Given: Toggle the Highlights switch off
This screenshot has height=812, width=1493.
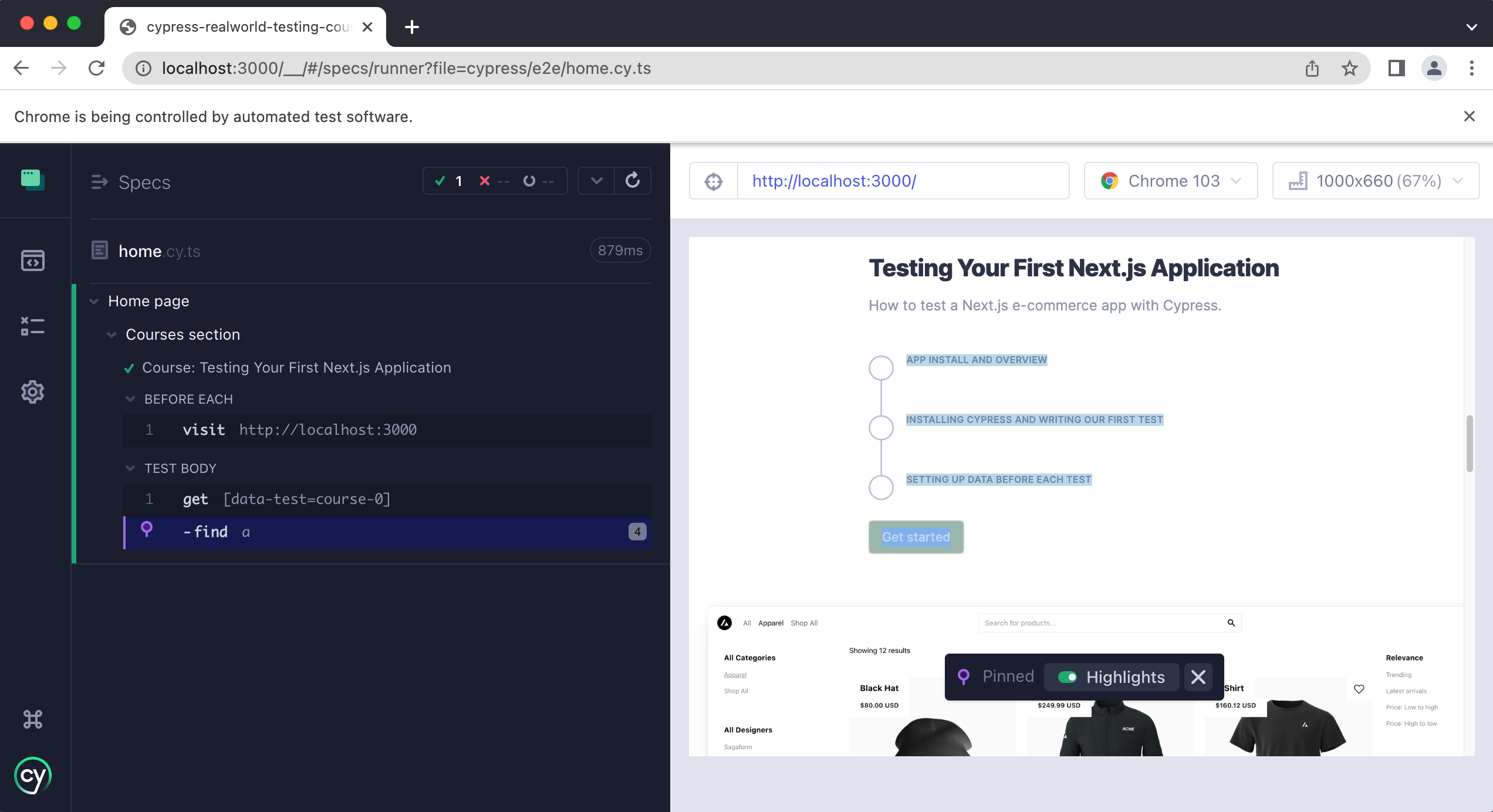Looking at the screenshot, I should click(x=1067, y=677).
